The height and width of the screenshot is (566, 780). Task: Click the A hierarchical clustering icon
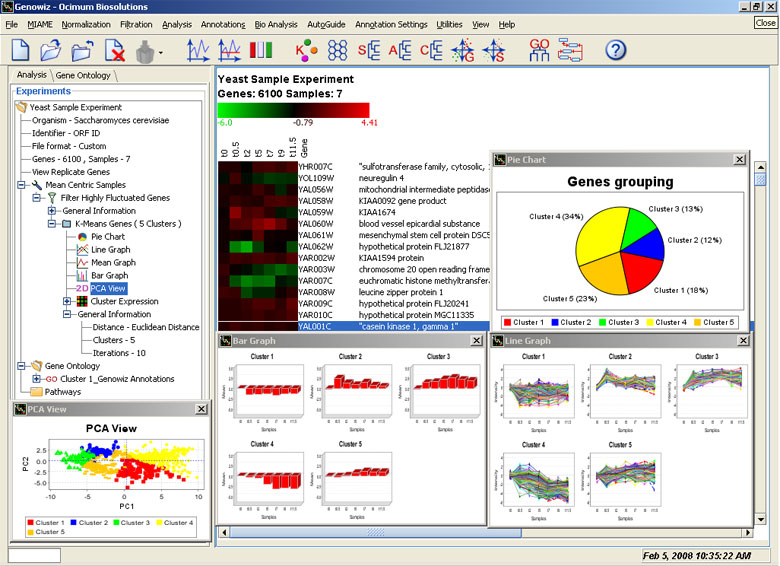point(400,50)
